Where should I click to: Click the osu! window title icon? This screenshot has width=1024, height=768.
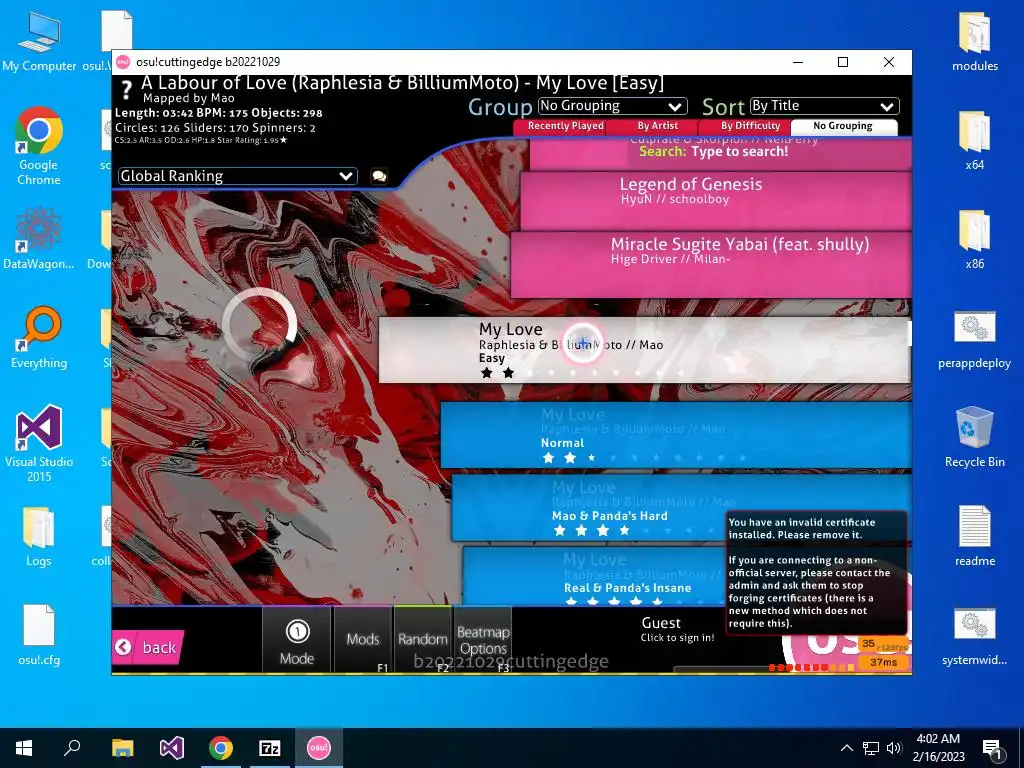click(123, 62)
